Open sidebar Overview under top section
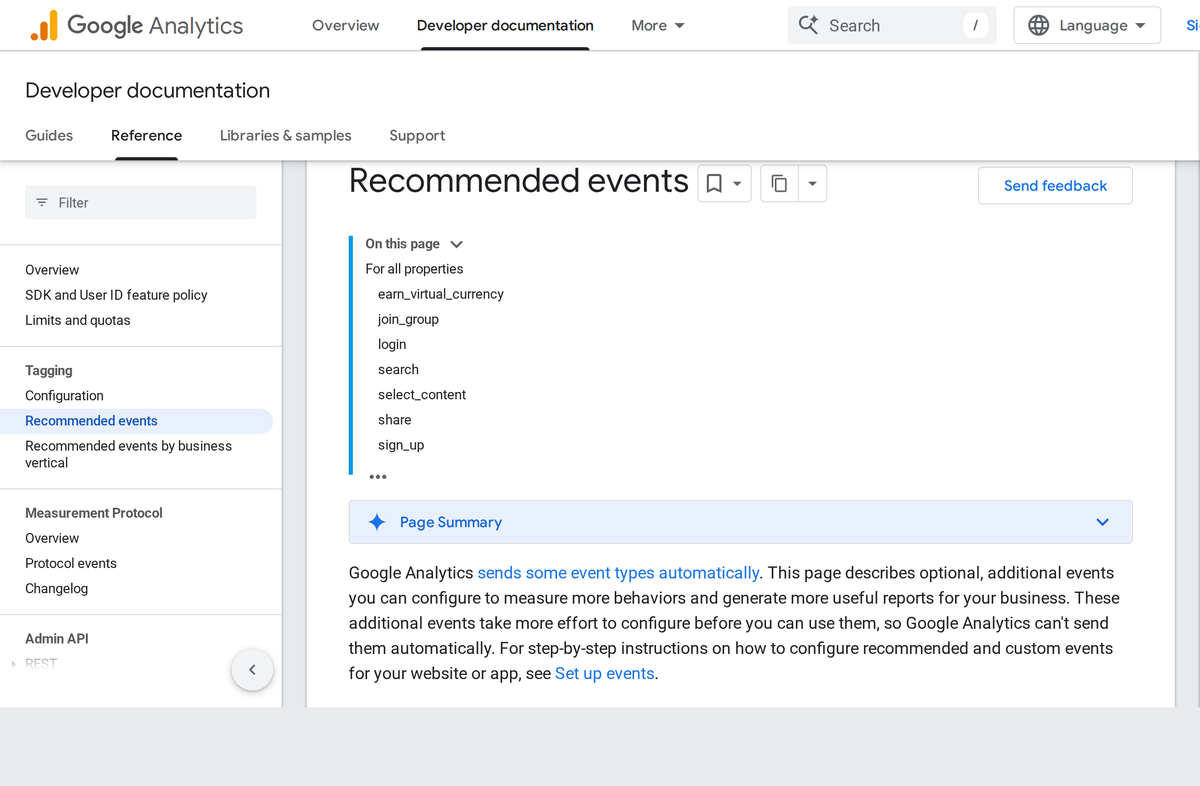This screenshot has width=1200, height=786. [x=52, y=270]
